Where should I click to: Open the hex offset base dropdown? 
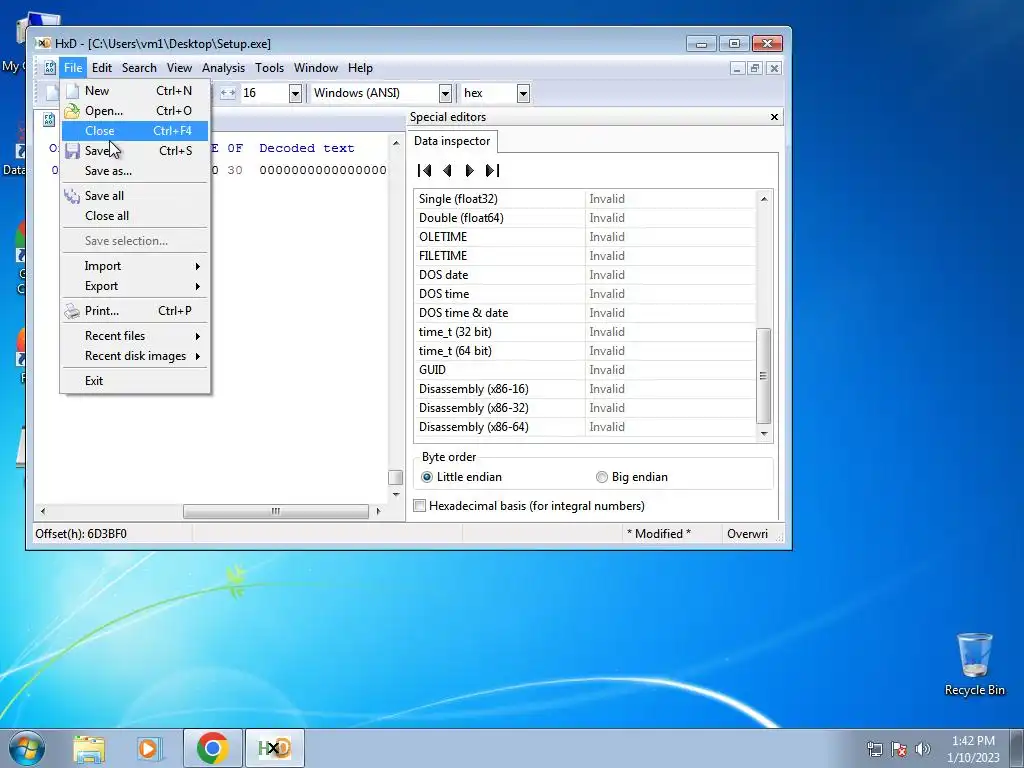click(x=523, y=93)
